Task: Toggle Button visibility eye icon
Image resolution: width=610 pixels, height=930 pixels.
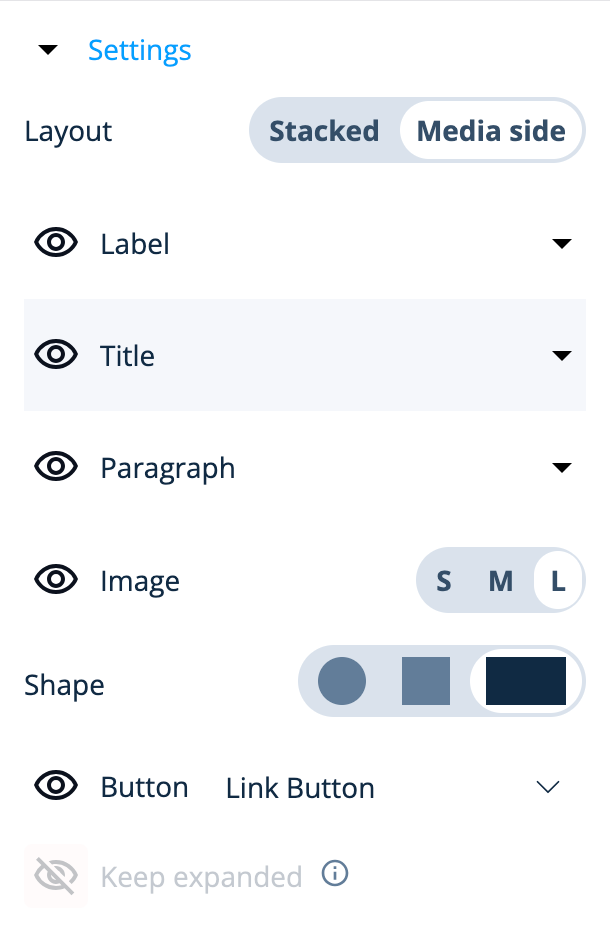Action: pyautogui.click(x=56, y=785)
